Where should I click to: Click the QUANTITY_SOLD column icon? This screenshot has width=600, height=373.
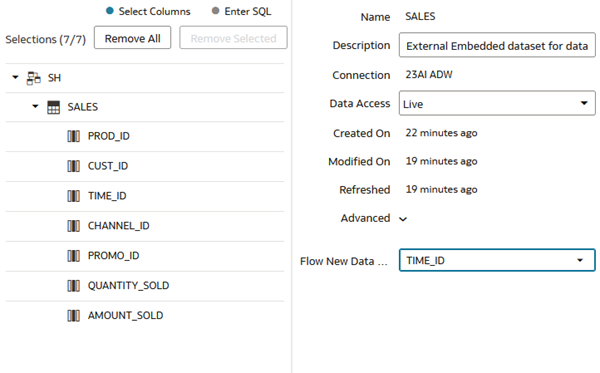tap(73, 285)
